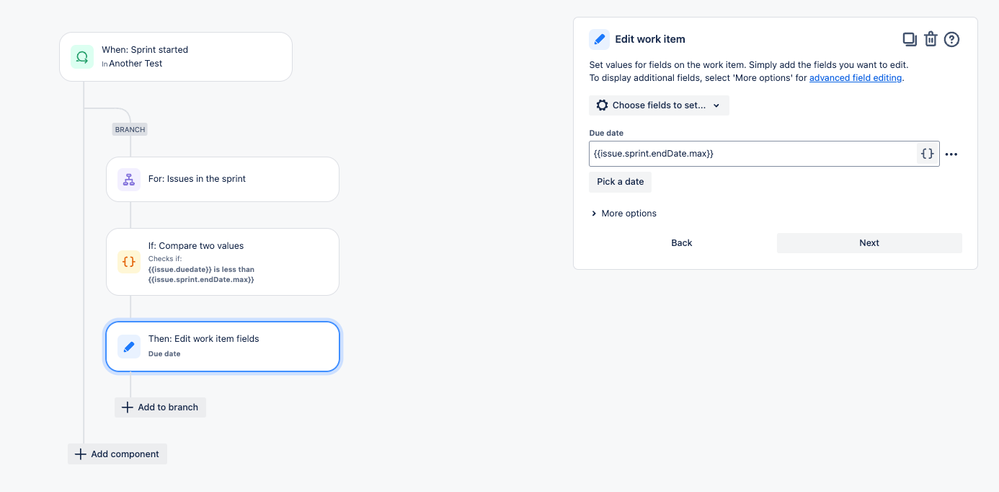This screenshot has height=492, width=999.
Task: Expand More options
Action: tap(624, 213)
